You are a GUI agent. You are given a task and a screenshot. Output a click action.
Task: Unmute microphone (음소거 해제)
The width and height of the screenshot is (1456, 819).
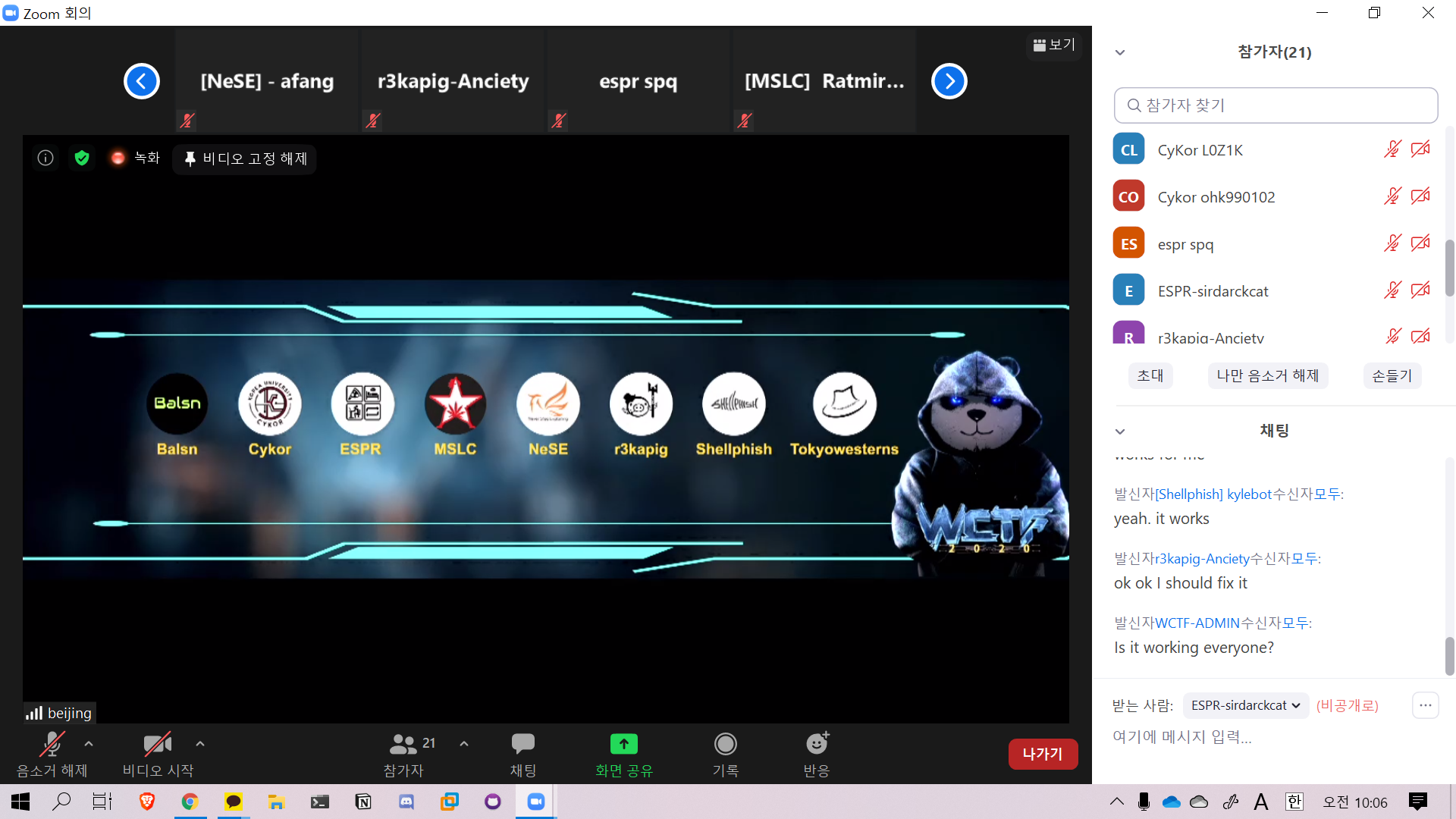52,745
